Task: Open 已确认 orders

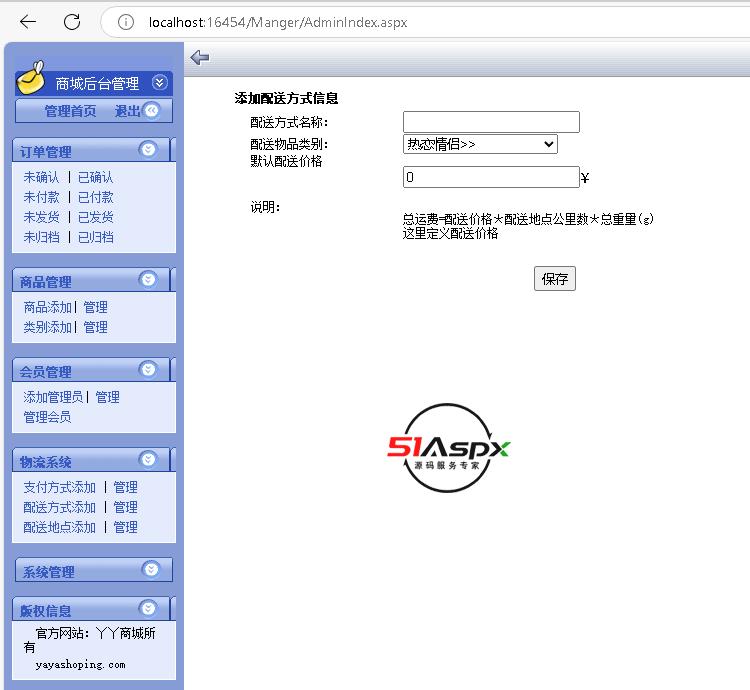Action: [x=96, y=177]
